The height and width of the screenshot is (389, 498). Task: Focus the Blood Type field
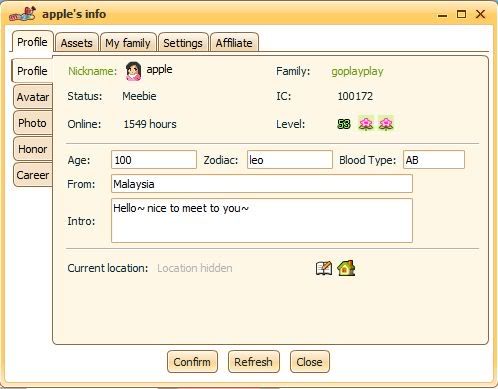[x=434, y=160]
